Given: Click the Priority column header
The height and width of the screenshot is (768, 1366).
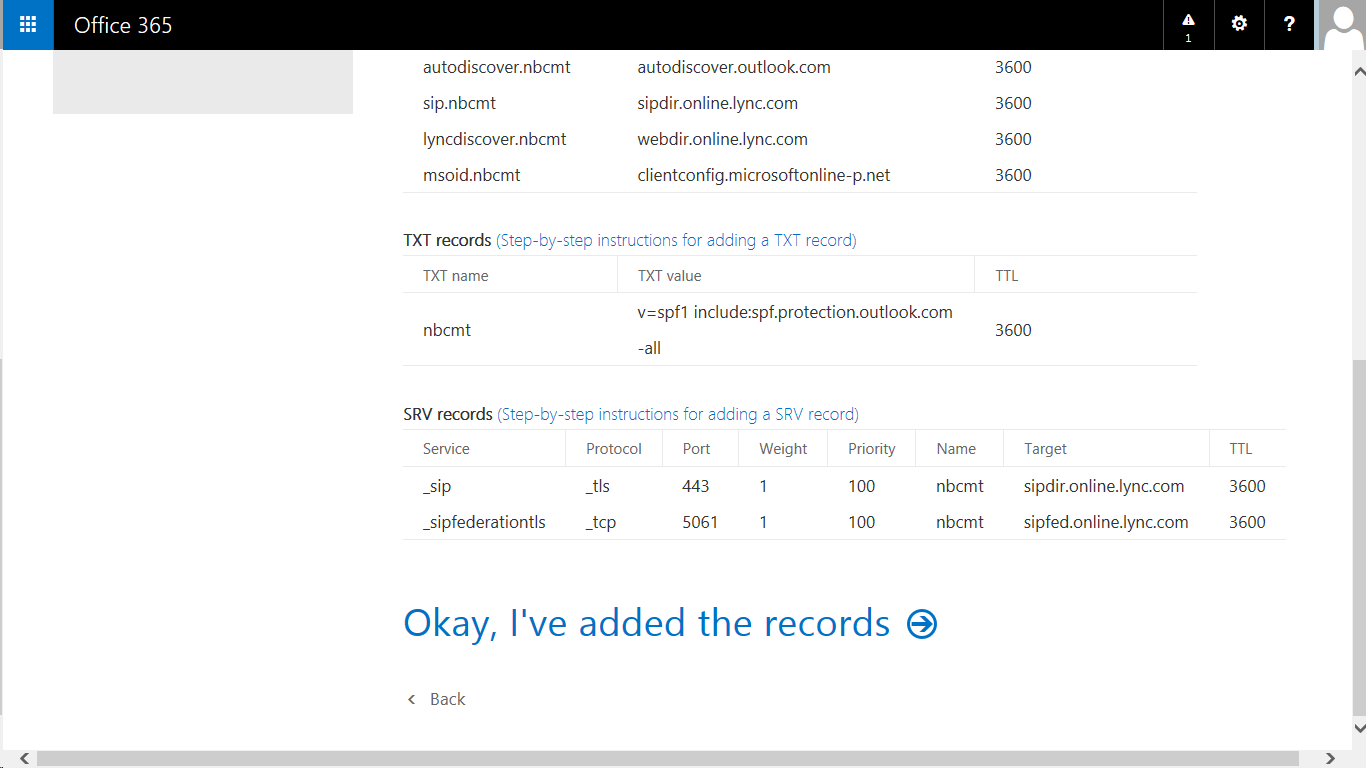Looking at the screenshot, I should click(872, 449).
